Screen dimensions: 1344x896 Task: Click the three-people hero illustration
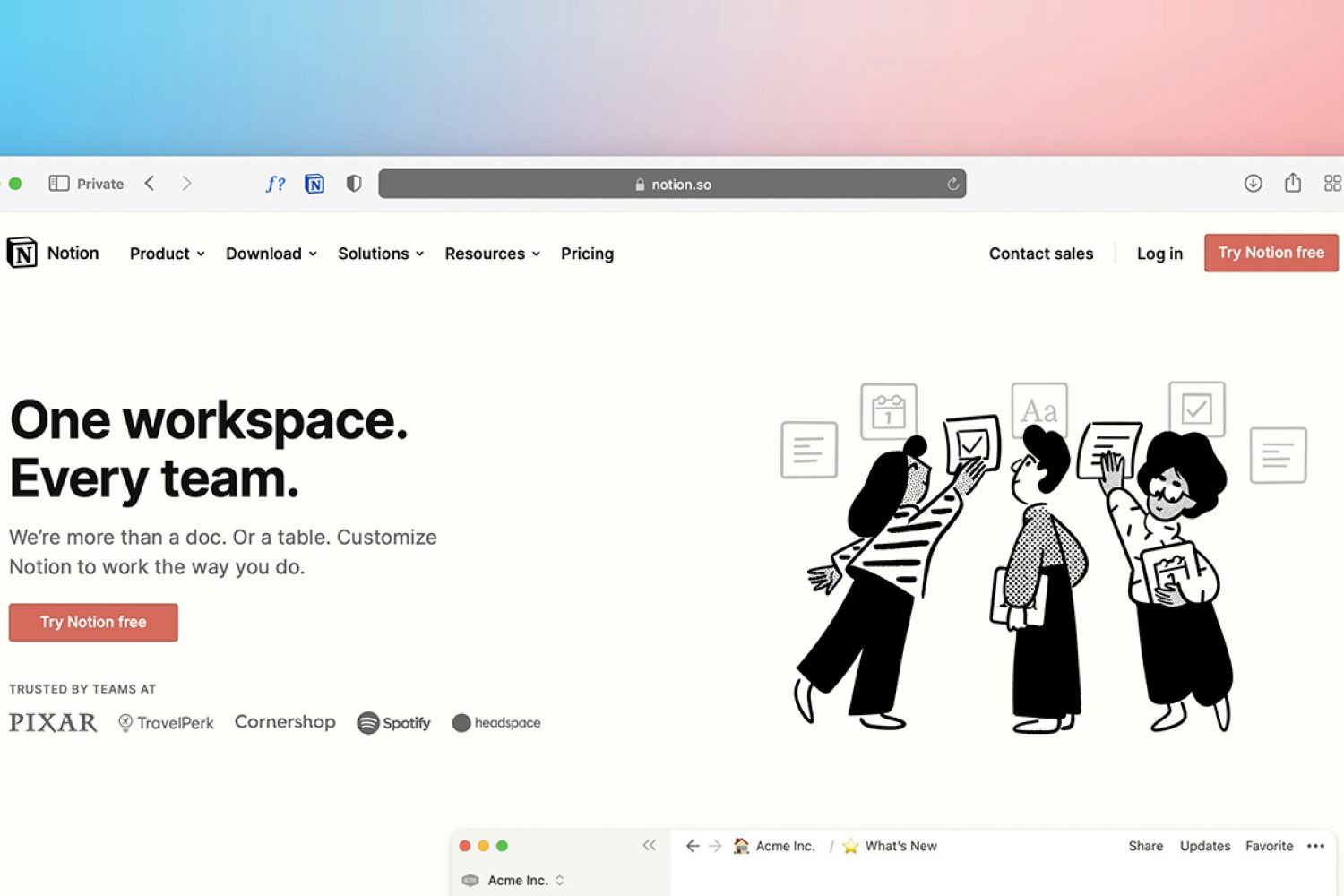pos(1044,556)
